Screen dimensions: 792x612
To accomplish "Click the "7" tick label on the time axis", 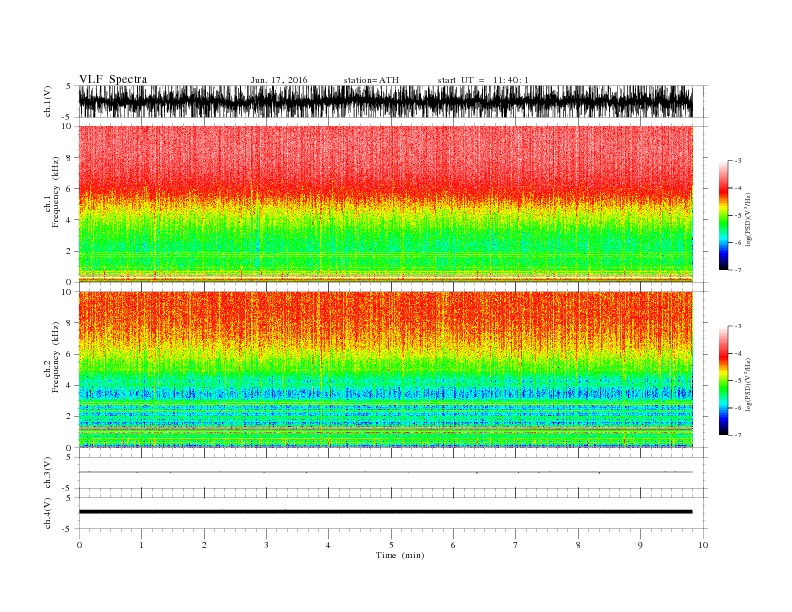I will point(515,545).
